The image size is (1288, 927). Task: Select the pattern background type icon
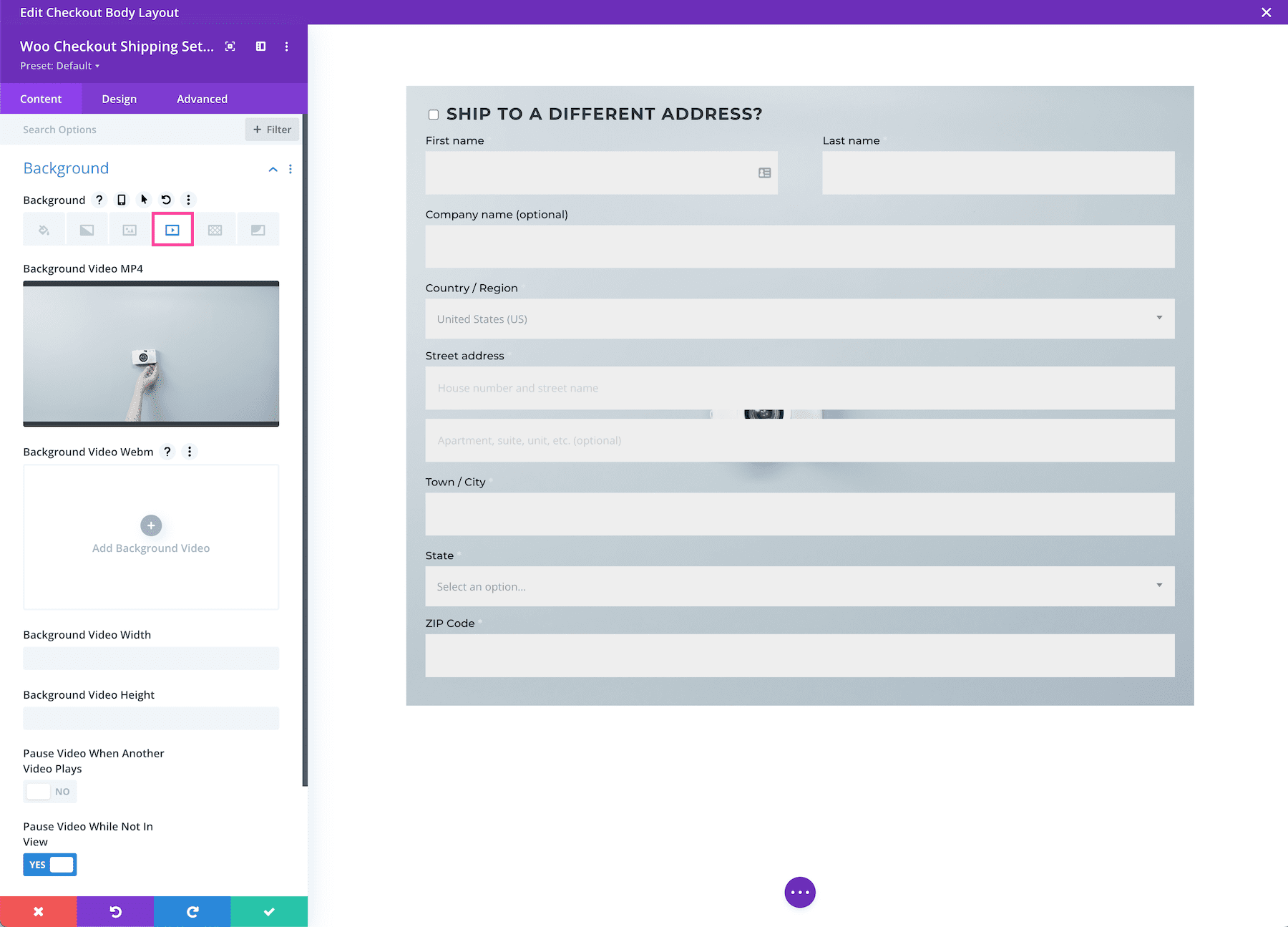(x=215, y=229)
